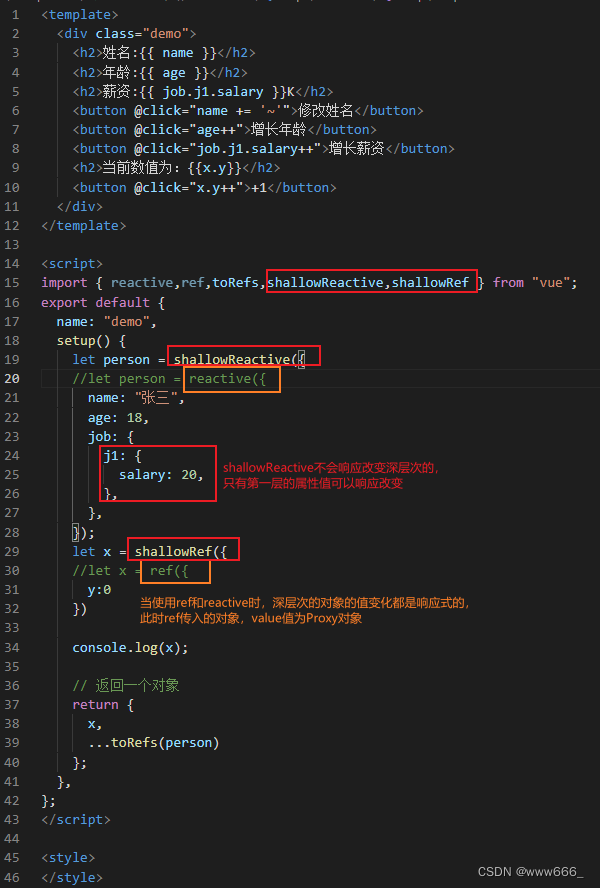
Task: Click the opening <template> tag on line 1
Action: point(80,14)
